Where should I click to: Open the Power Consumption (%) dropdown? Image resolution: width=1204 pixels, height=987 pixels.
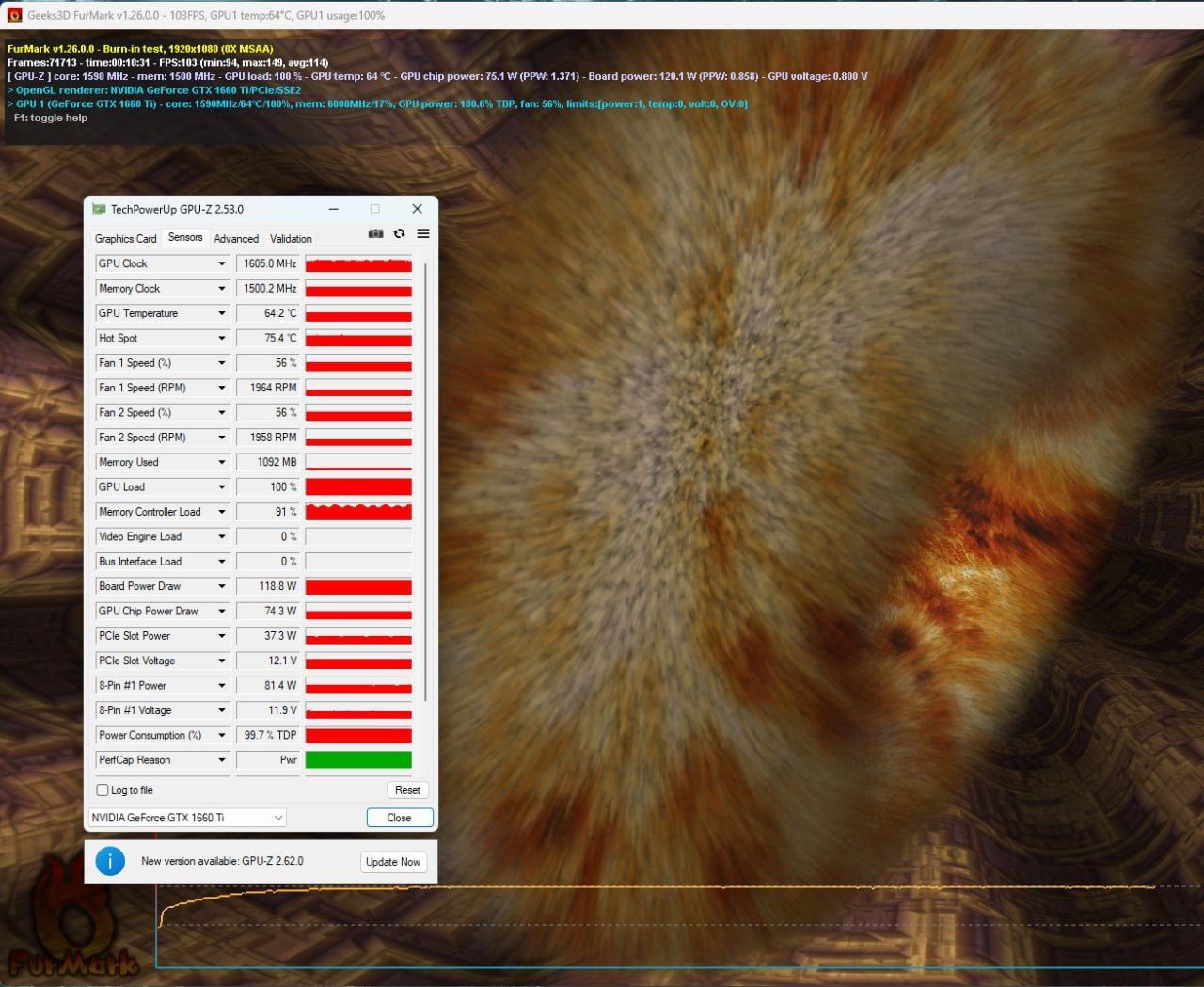(222, 735)
